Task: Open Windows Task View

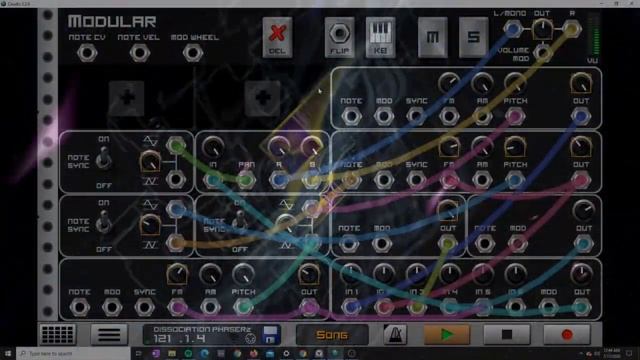Action: pyautogui.click(x=139, y=353)
